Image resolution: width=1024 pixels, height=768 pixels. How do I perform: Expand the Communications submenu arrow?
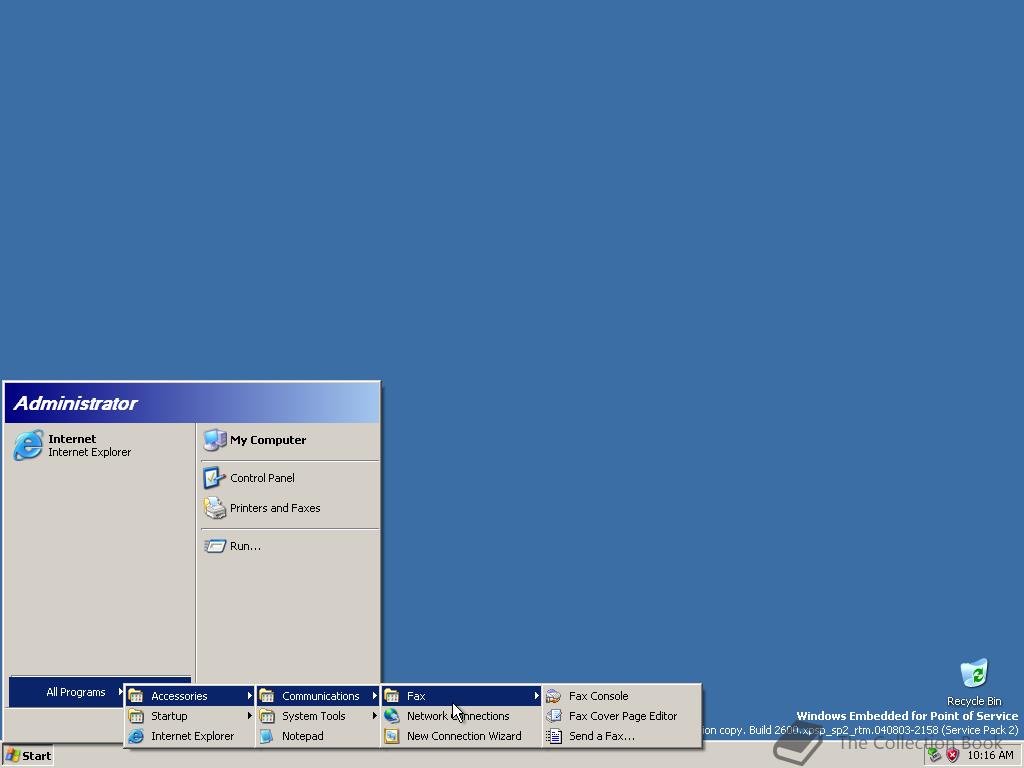(374, 696)
